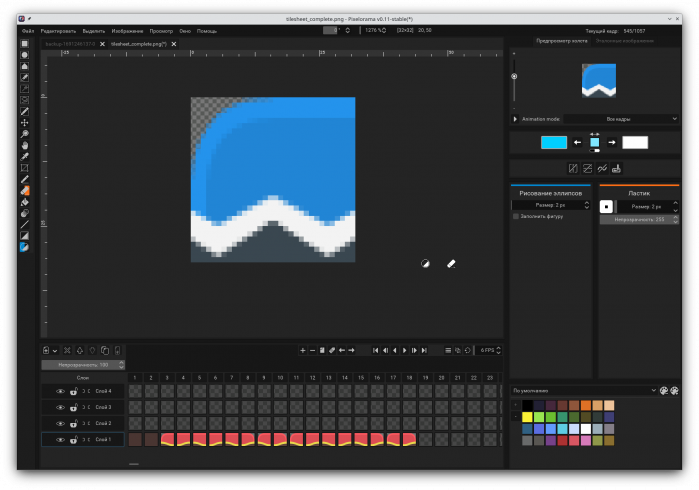
Task: Toggle pixel perfect mode icon
Action: [602, 169]
